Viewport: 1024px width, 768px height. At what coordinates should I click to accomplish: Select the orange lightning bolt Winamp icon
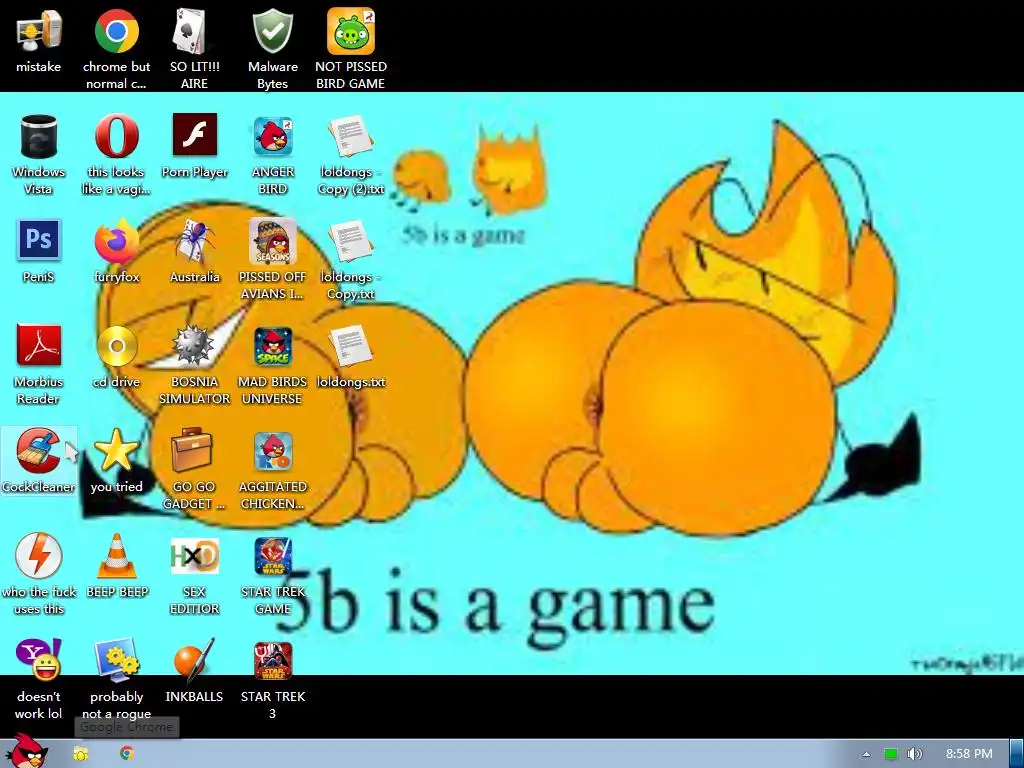tap(39, 555)
